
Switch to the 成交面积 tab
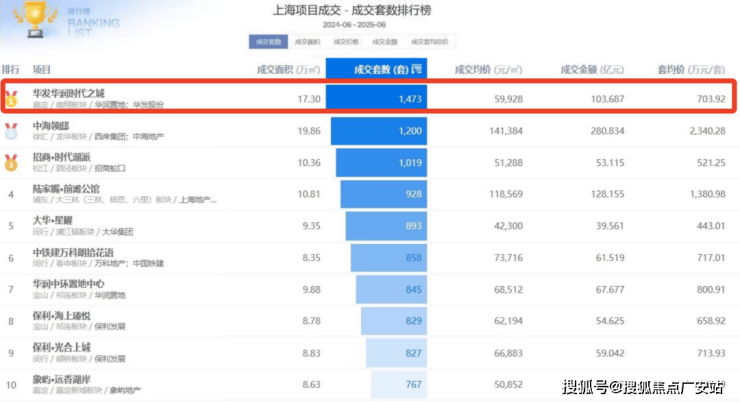307,42
